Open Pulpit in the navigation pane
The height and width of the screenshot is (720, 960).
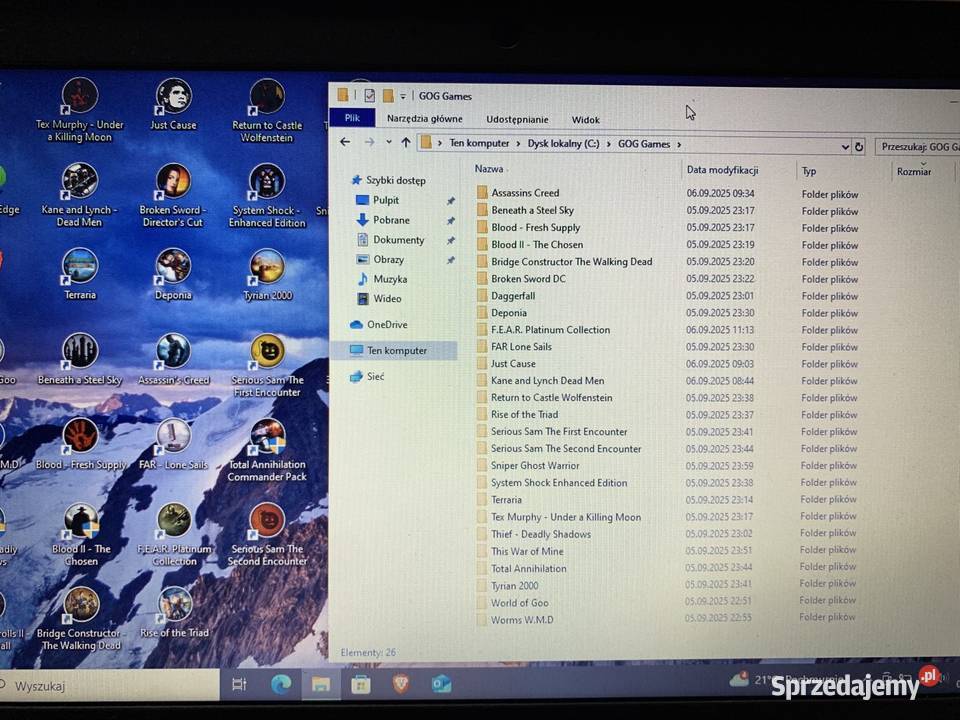click(x=386, y=200)
